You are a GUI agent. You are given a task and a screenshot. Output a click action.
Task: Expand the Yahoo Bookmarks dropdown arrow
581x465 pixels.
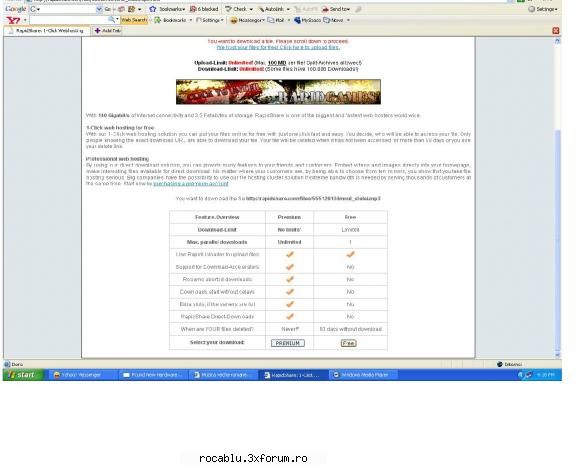point(190,20)
